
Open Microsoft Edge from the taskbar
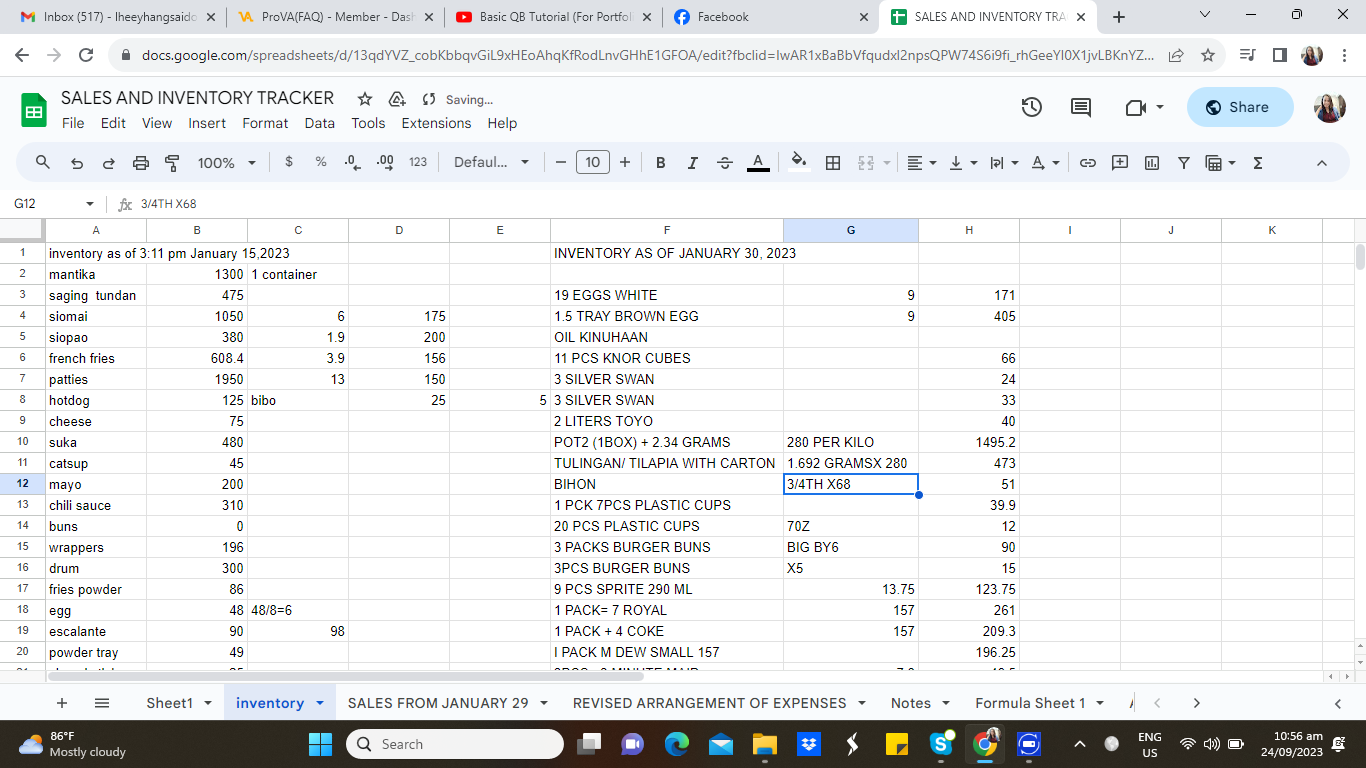point(677,744)
